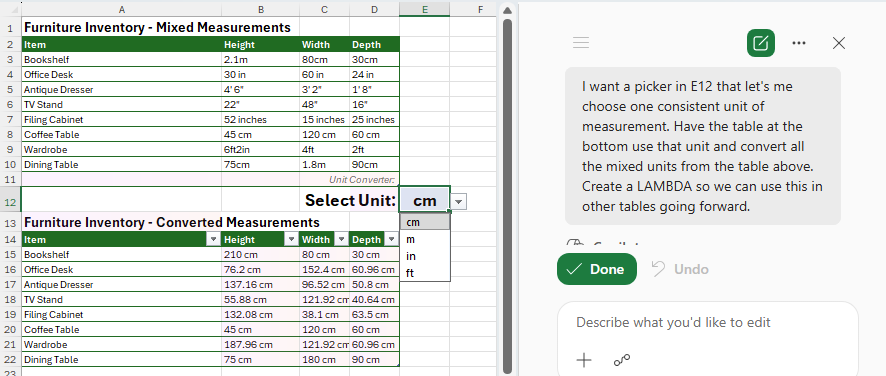Click the Done button
886x376 pixels.
coord(597,269)
